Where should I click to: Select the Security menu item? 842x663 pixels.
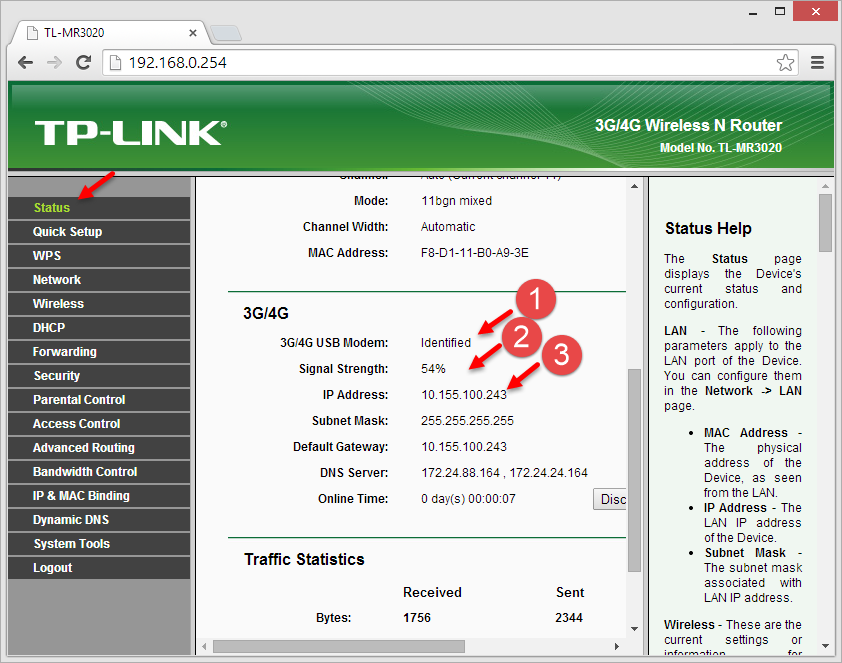click(99, 376)
